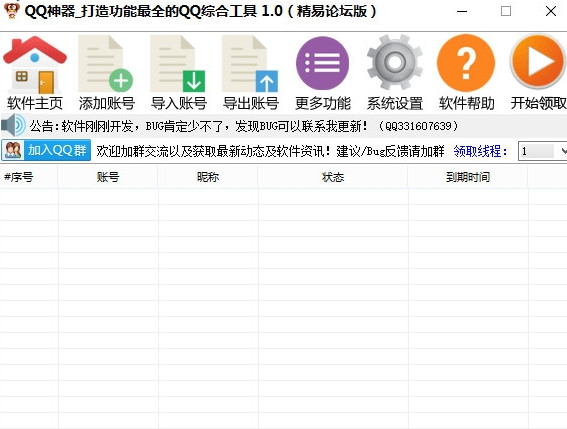Click the monkey app icon in title bar
Image resolution: width=567 pixels, height=429 pixels.
pos(11,11)
